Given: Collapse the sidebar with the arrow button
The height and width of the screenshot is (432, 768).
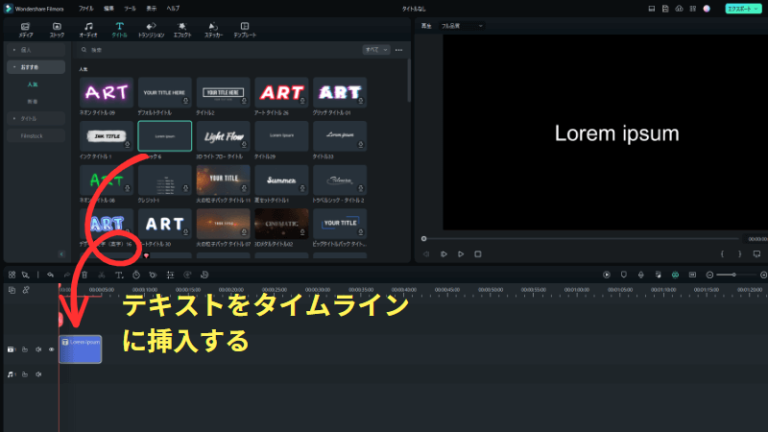Looking at the screenshot, I should point(61,254).
